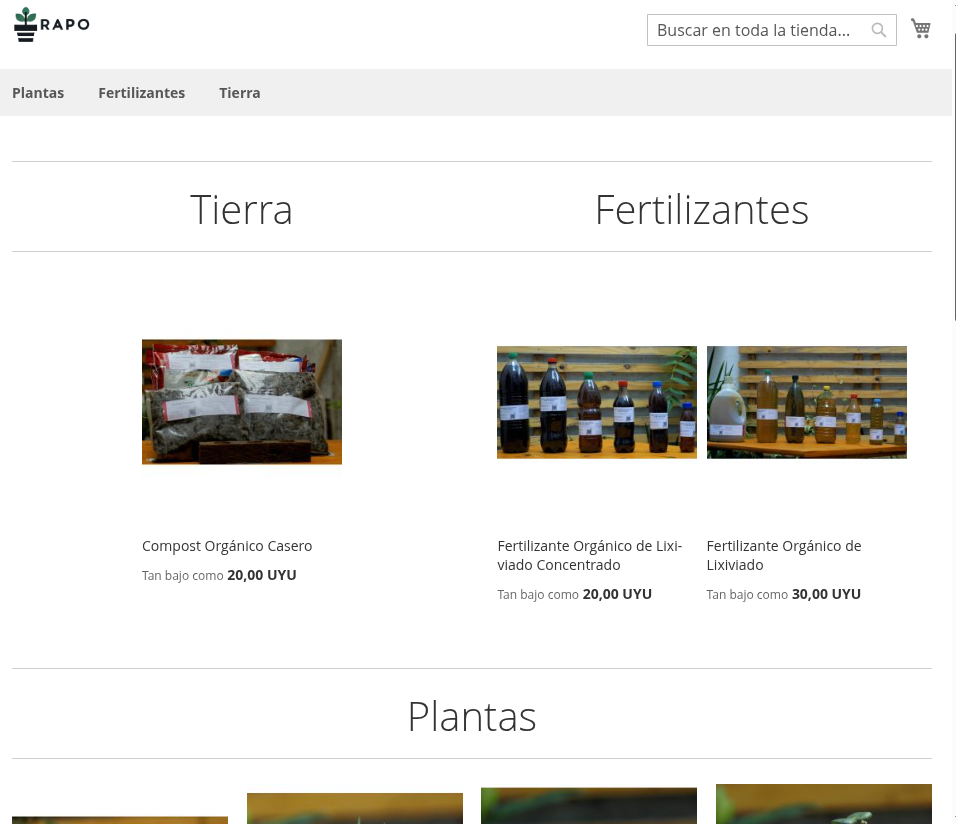Open the Tierra menu item
Screen dimensions: 956x824
tap(240, 93)
